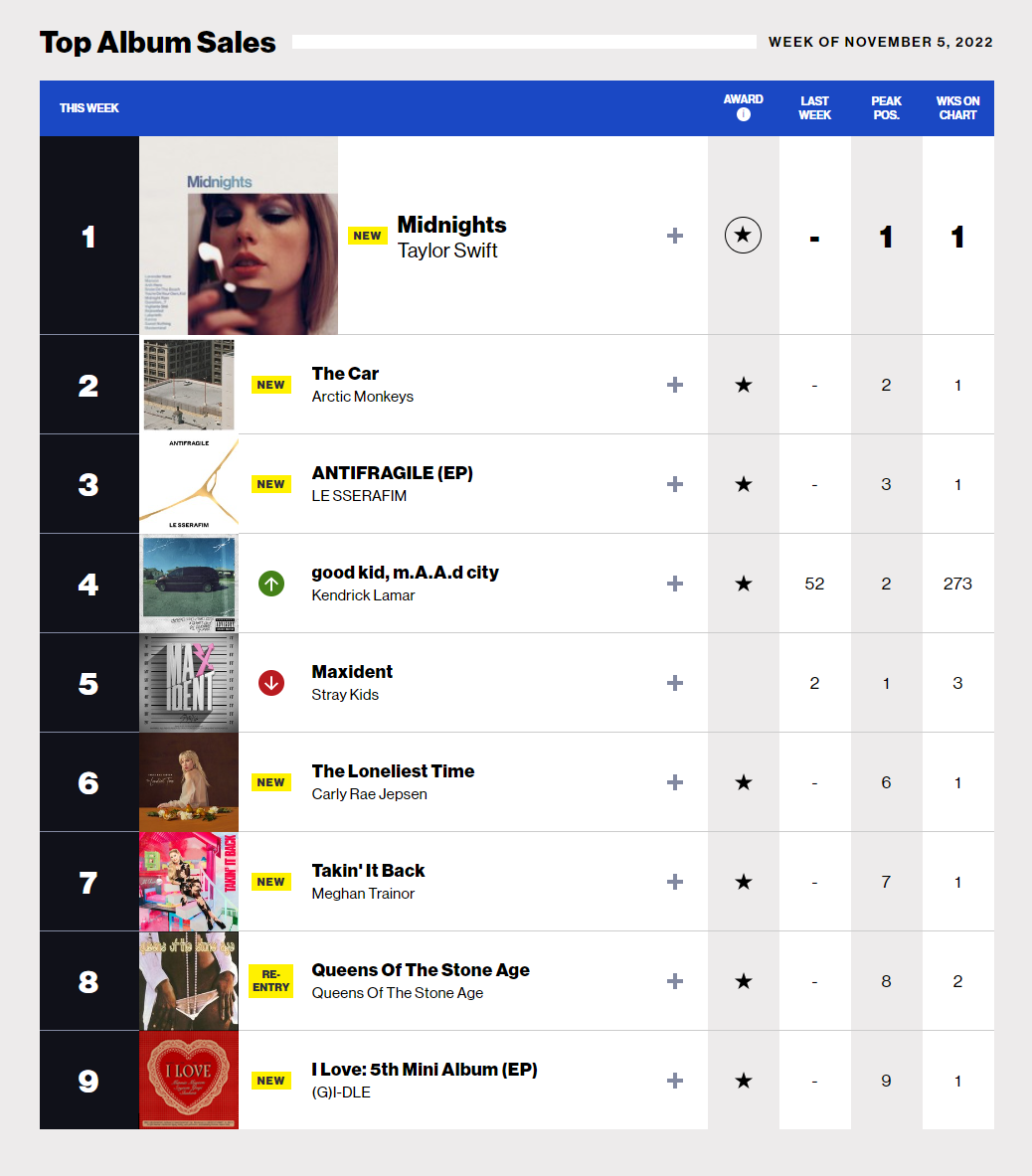Click the Takin' It Back album cover
This screenshot has width=1032, height=1176.
[x=189, y=882]
